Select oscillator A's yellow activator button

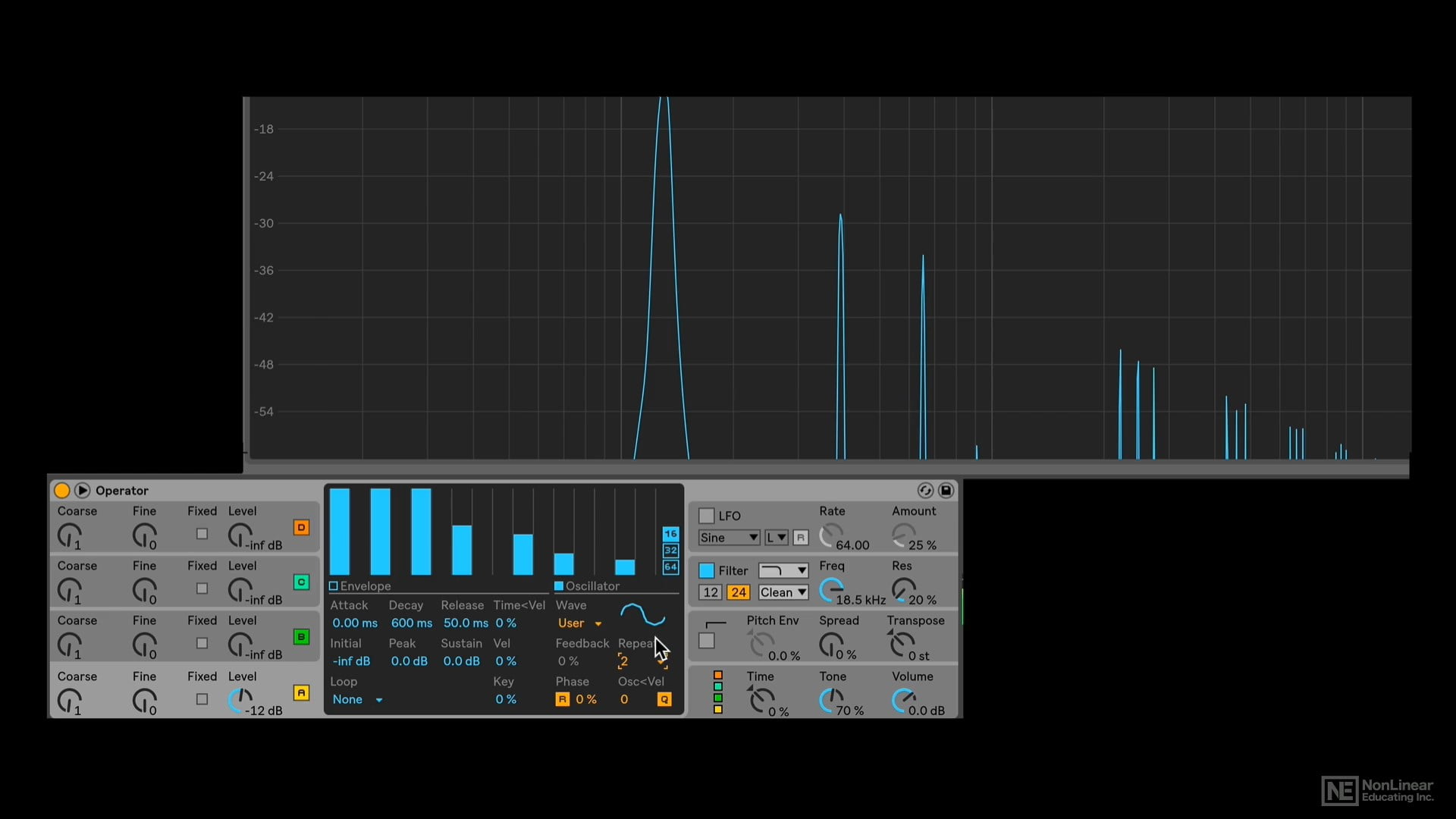[301, 692]
